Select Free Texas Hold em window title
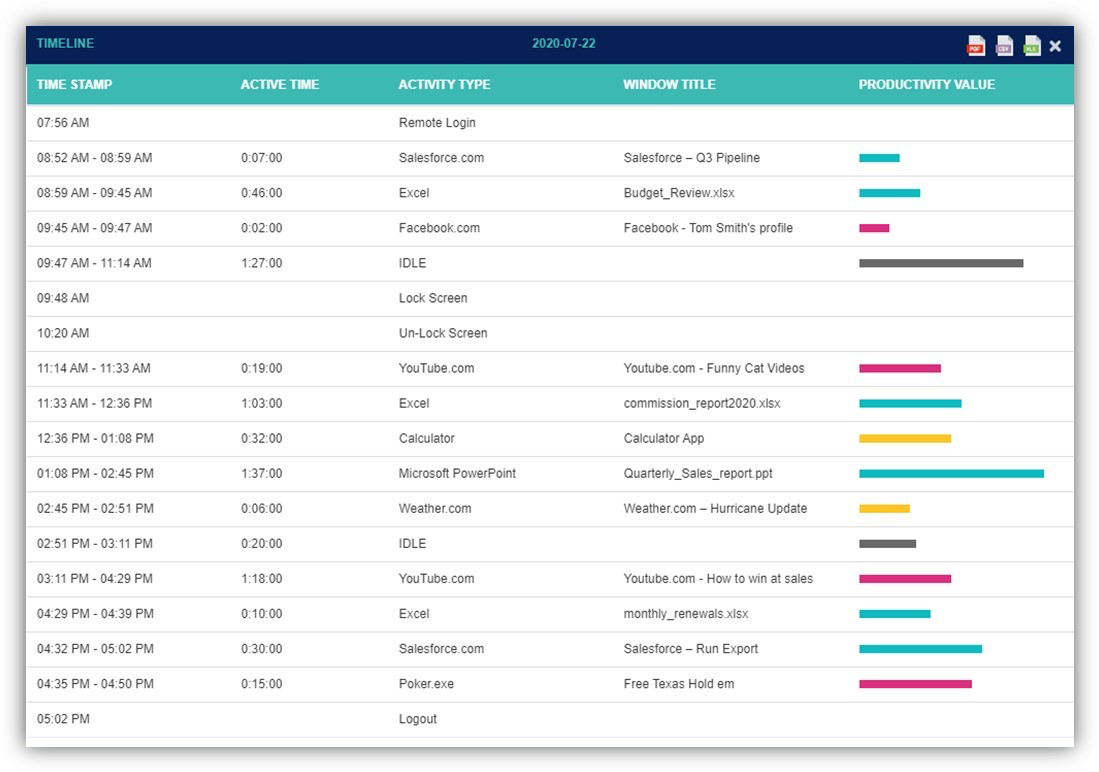Image resolution: width=1099 pixels, height=772 pixels. pos(678,684)
